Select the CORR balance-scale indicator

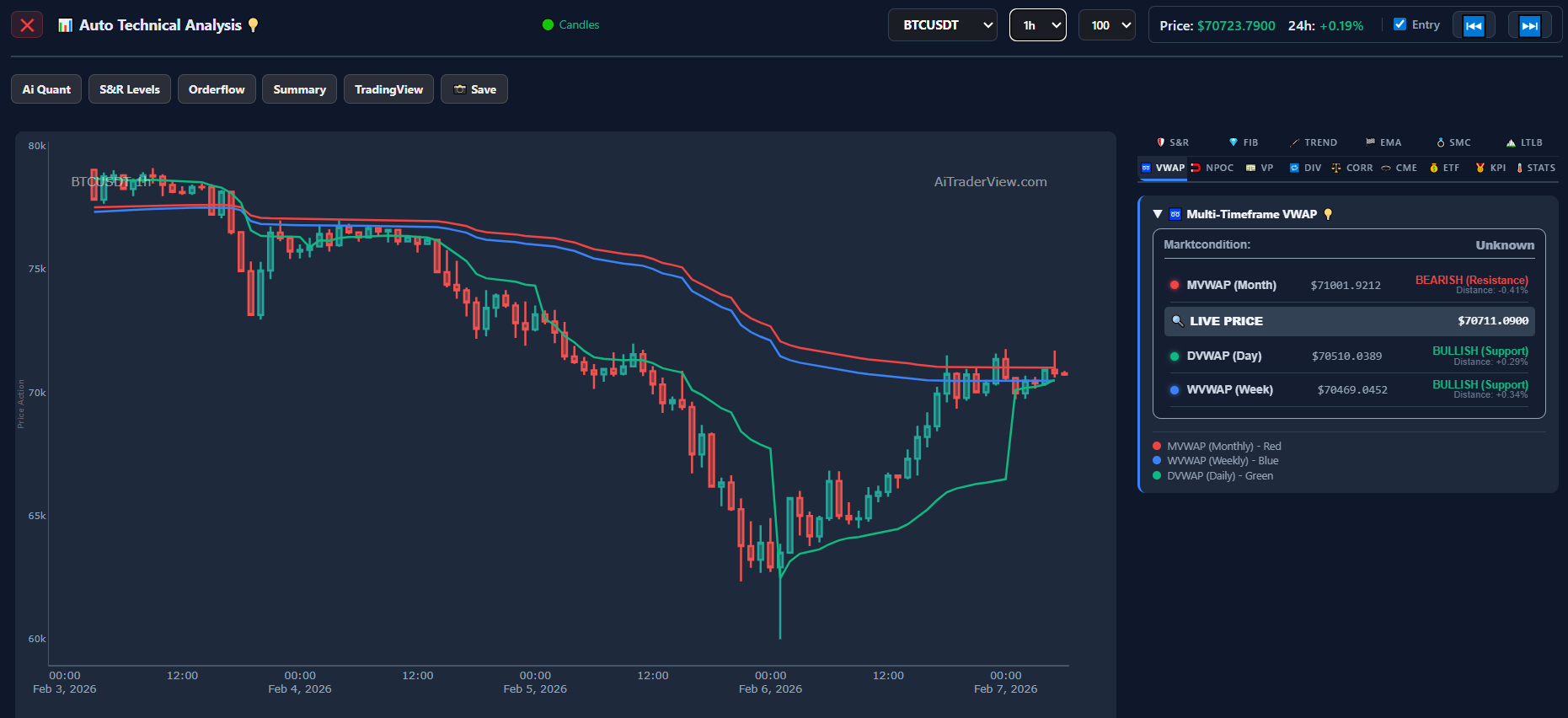(1351, 168)
